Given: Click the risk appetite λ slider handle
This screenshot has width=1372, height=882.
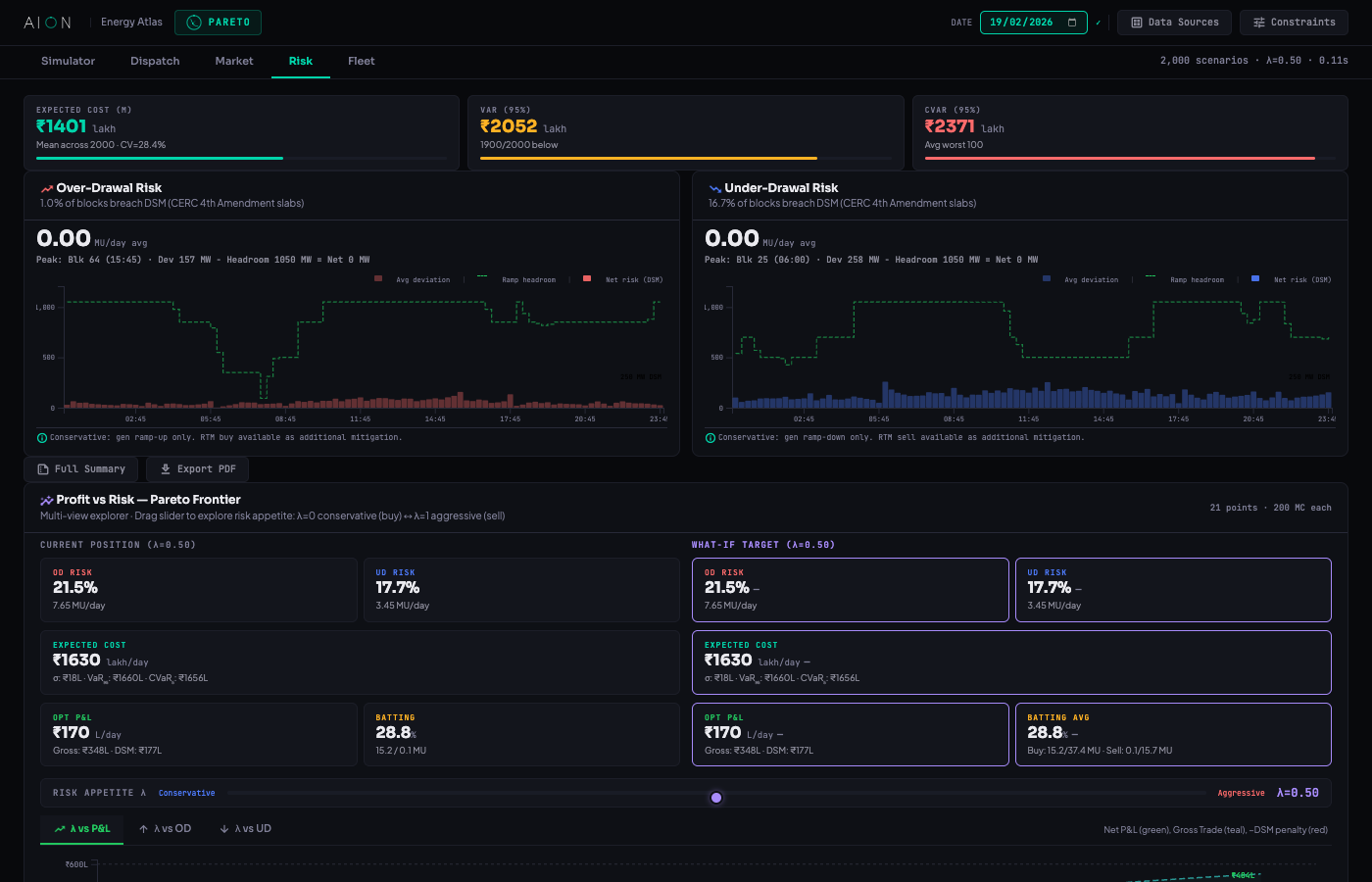Looking at the screenshot, I should 716,798.
